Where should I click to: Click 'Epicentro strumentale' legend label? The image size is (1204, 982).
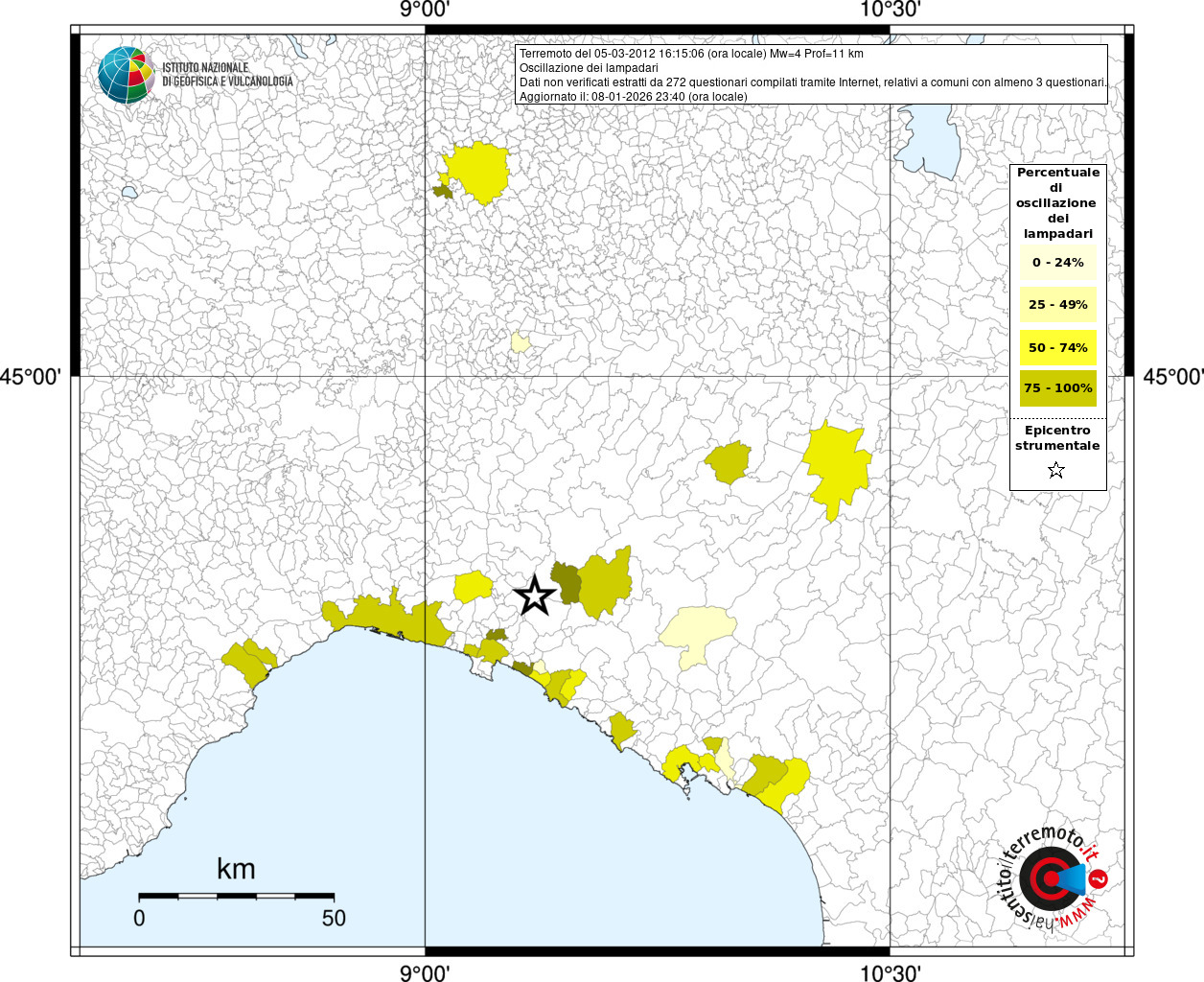pyautogui.click(x=1057, y=437)
